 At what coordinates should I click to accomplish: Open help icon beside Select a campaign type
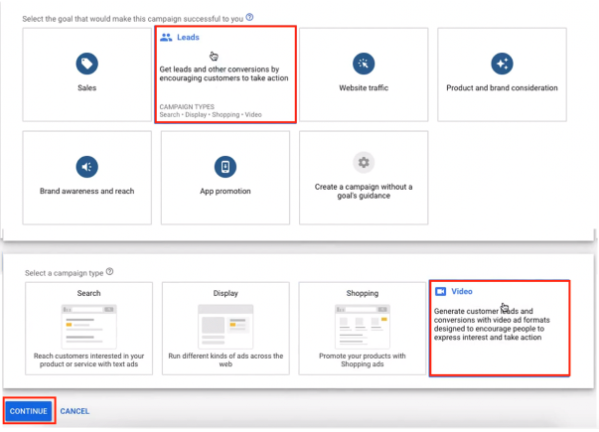coord(110,272)
